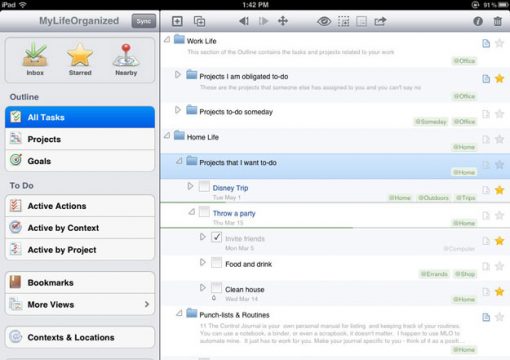Viewport: 510px width, 360px height.
Task: Click the @Someday context tag
Action: pyautogui.click(x=430, y=122)
